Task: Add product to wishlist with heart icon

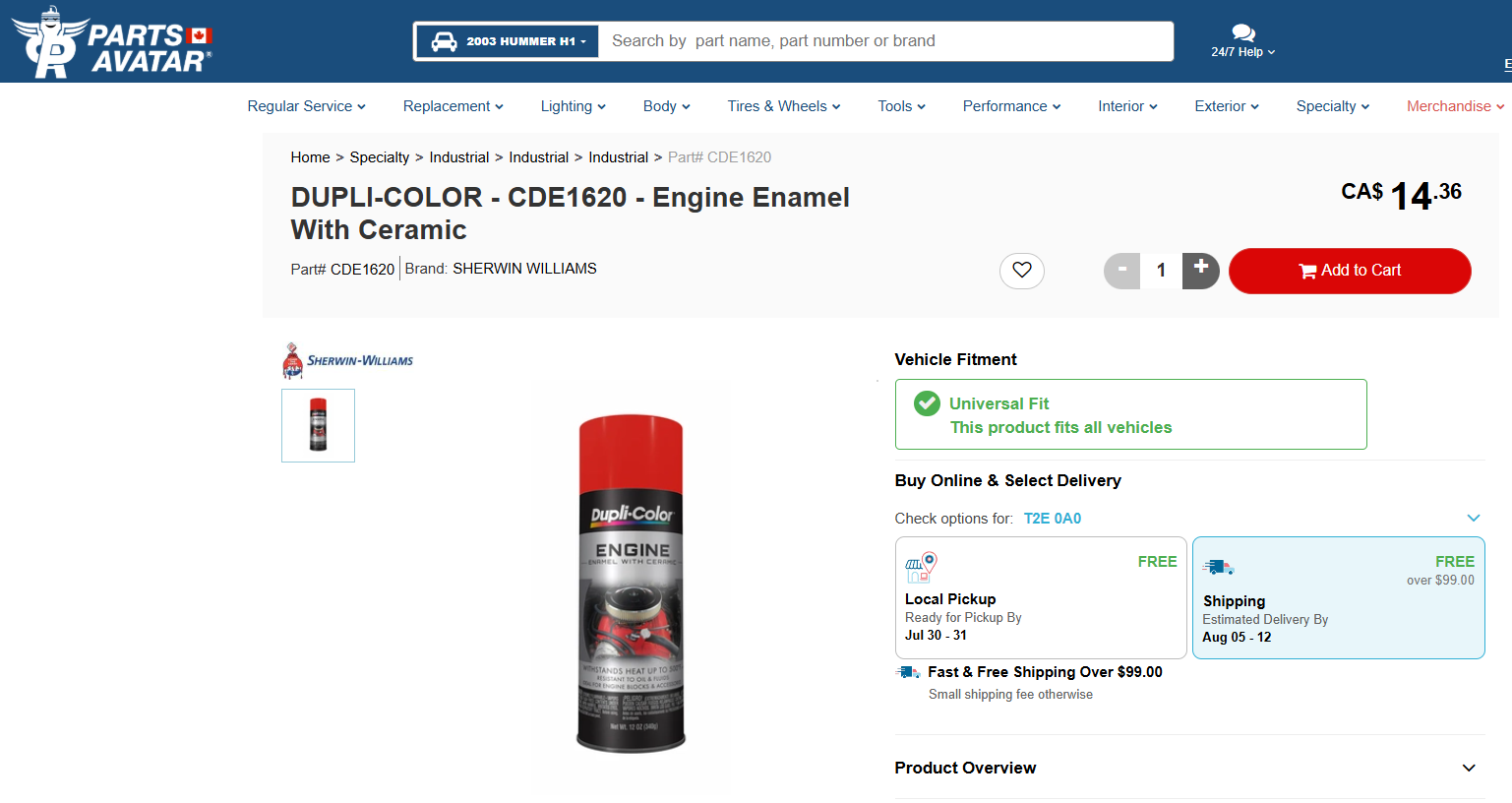Action: click(1021, 271)
